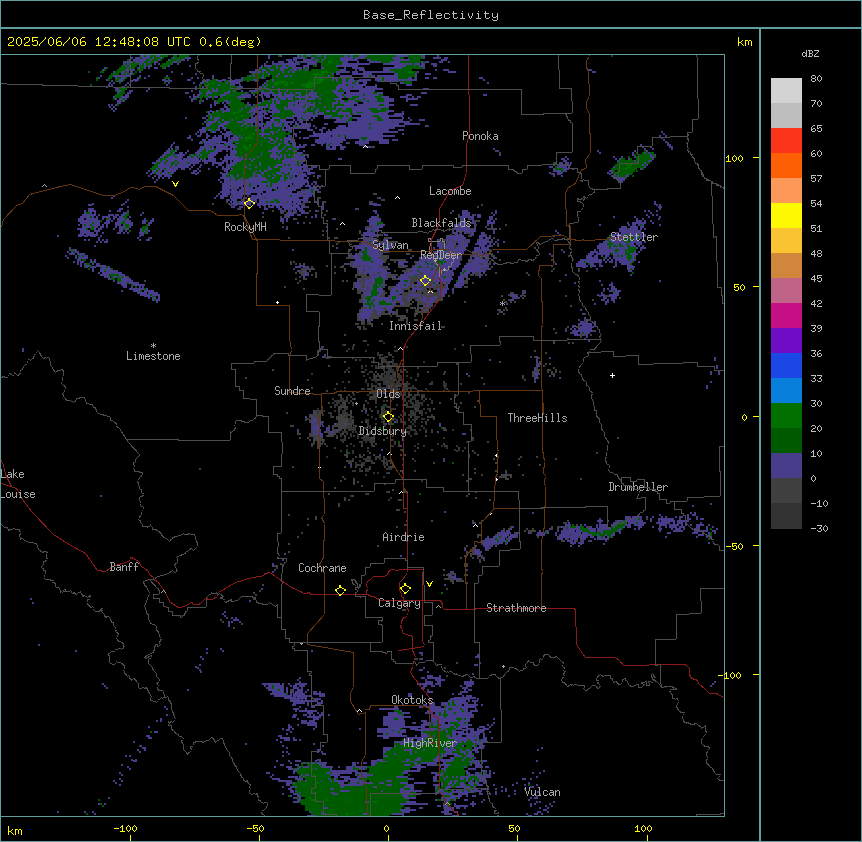Select the red swatch in dBZ legend
862x842 pixels.
click(x=786, y=140)
